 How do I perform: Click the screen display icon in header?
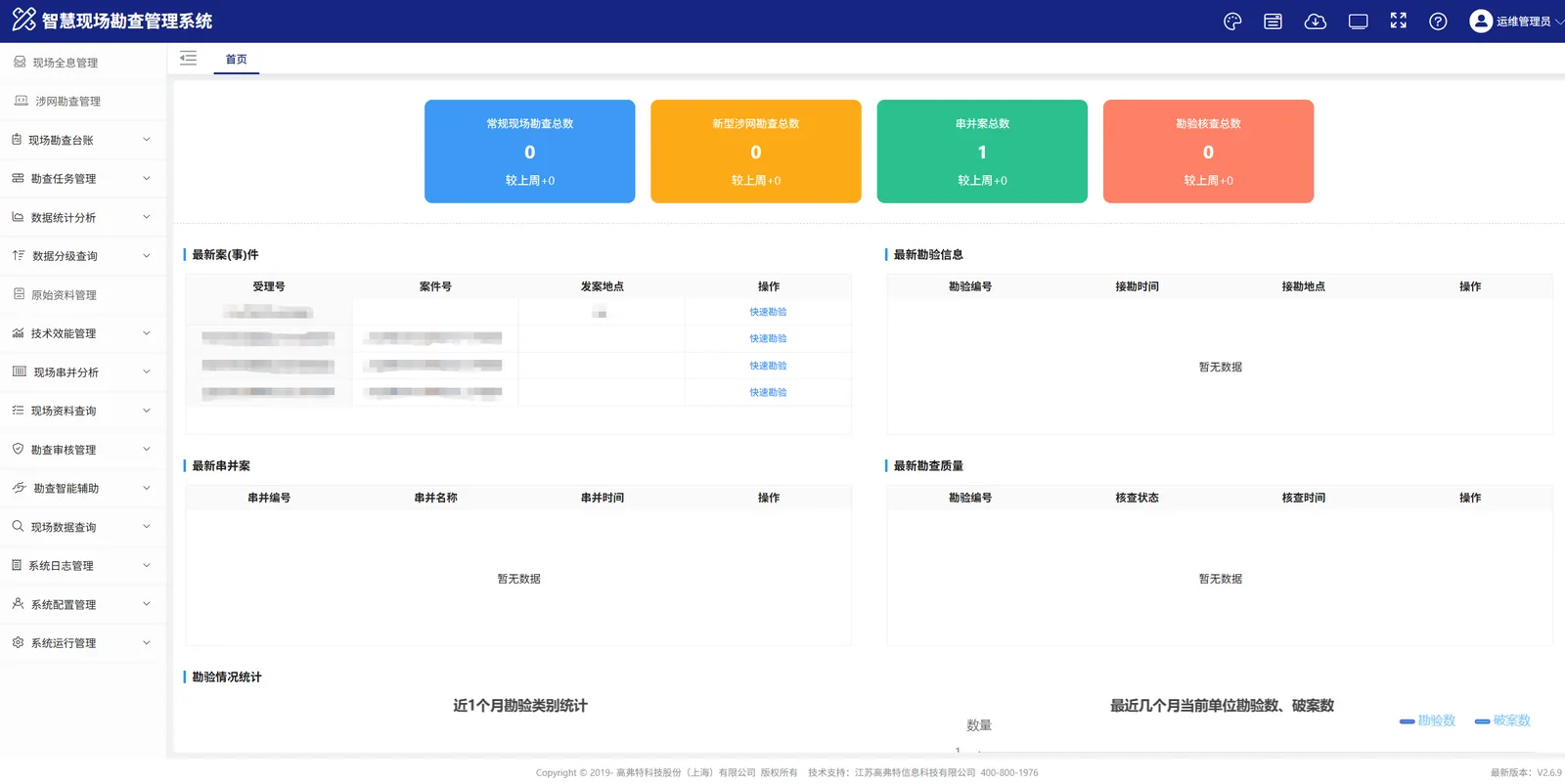click(x=1358, y=22)
